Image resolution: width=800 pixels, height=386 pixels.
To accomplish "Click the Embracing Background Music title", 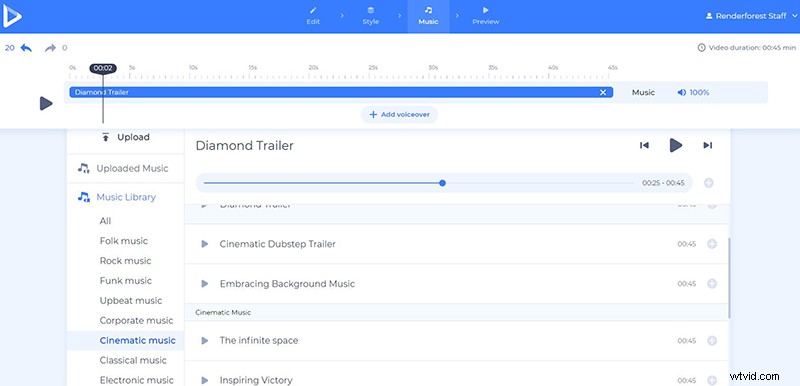I will tap(287, 284).
